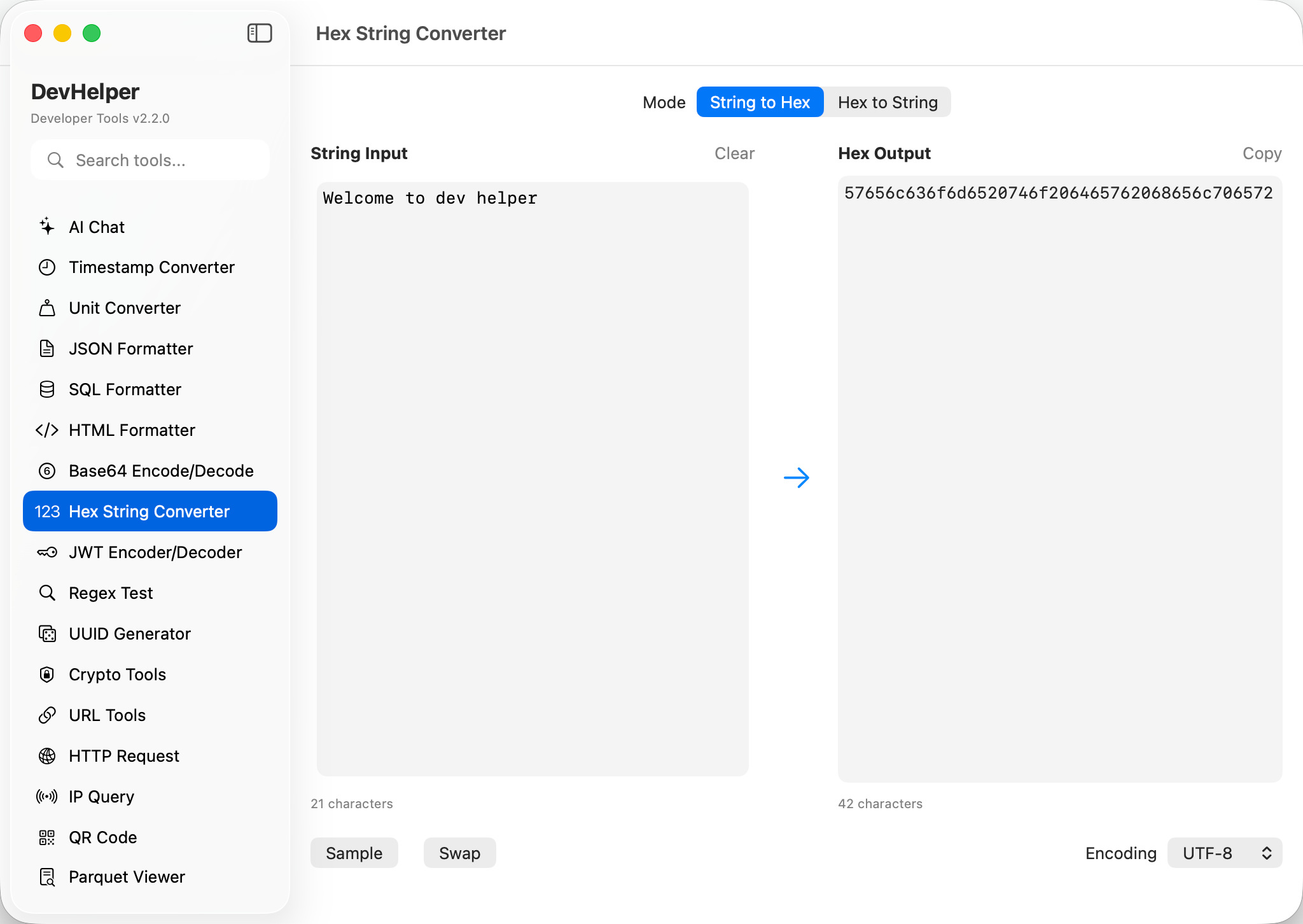Toggle the sidebar visibility icon

point(260,33)
